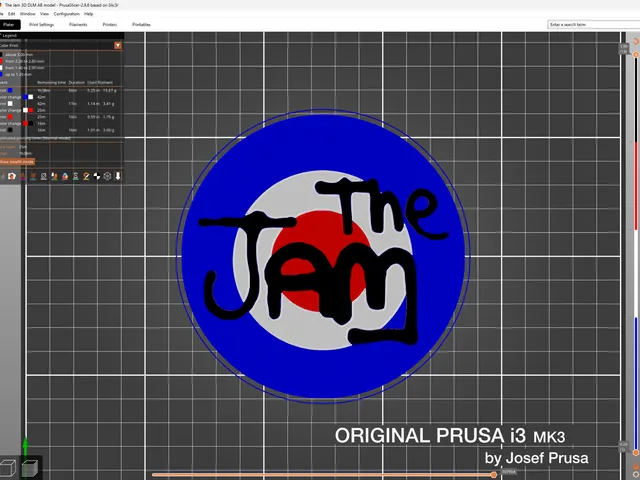640x480 pixels.
Task: Switch to the Print Settings tab
Action: [x=42, y=24]
